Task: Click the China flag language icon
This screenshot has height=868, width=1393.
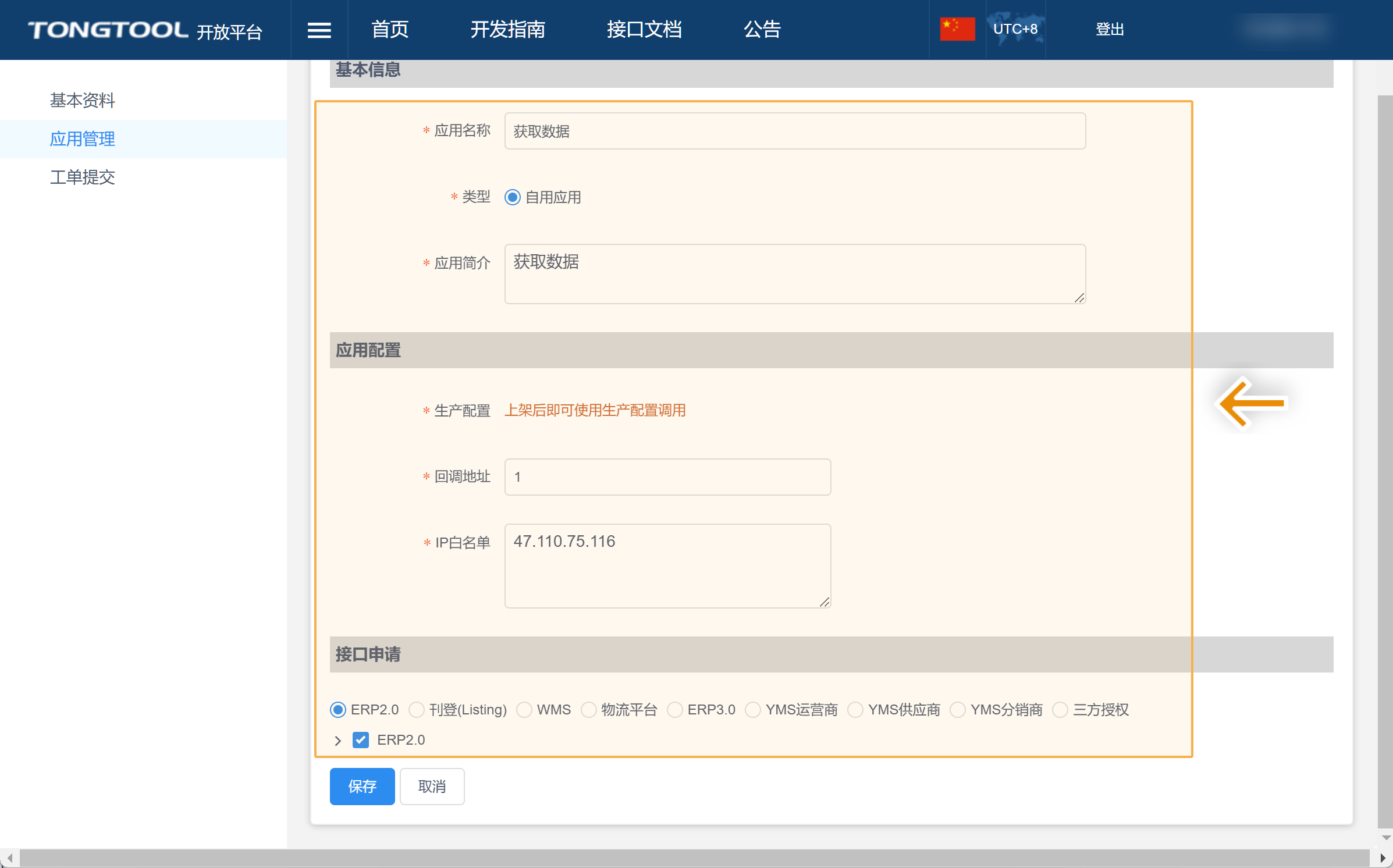Action: 957,29
